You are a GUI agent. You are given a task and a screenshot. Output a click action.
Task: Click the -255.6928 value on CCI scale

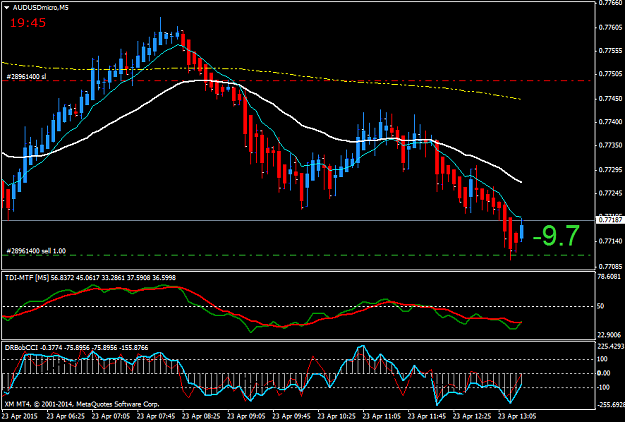tap(610, 405)
